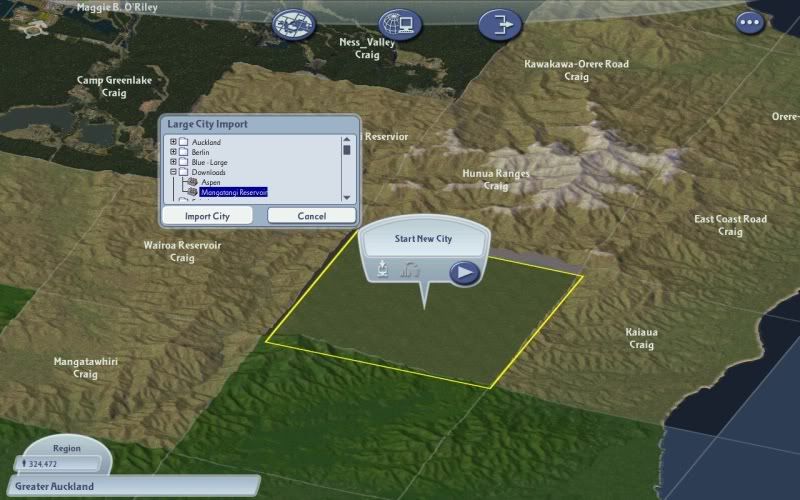Click the Cancel button
The height and width of the screenshot is (500, 800).
click(x=312, y=216)
